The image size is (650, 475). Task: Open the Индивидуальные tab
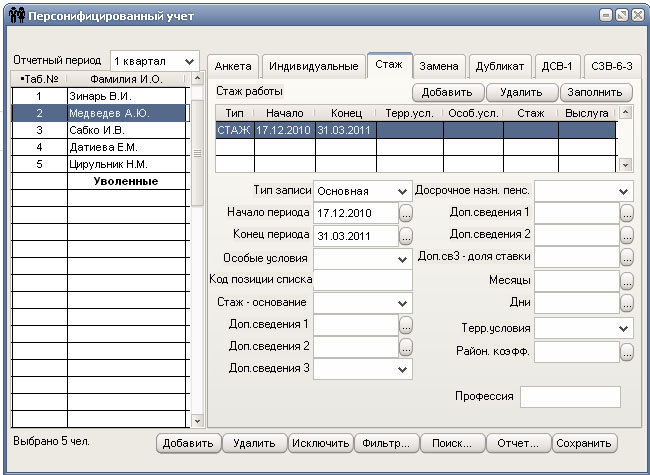tap(313, 66)
